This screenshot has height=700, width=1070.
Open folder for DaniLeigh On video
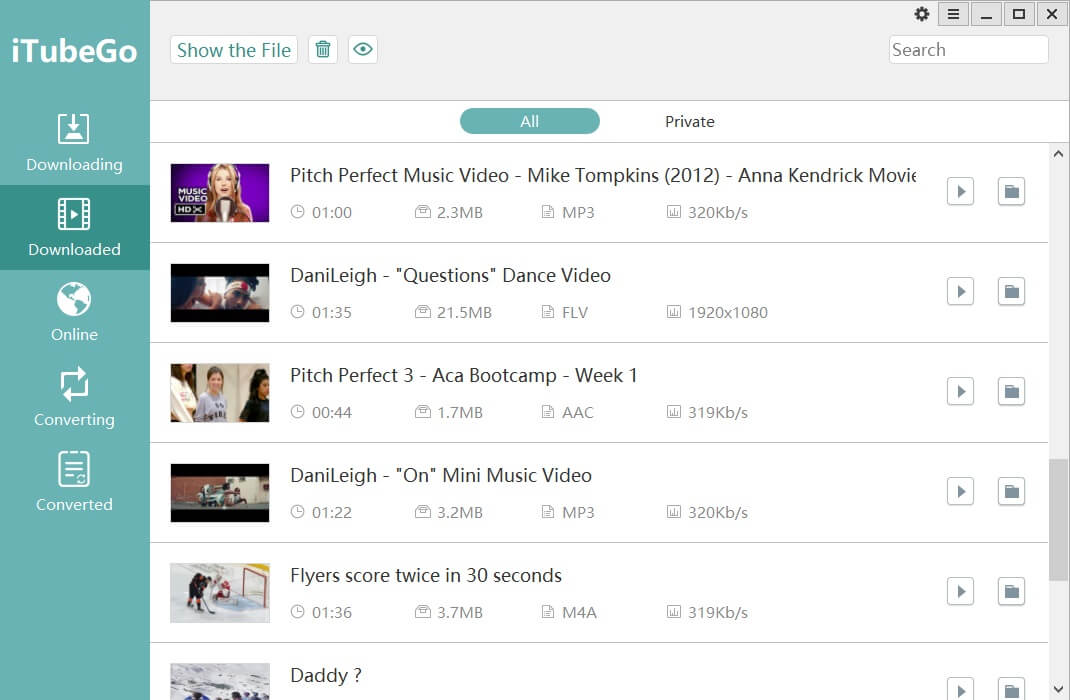click(x=1011, y=492)
